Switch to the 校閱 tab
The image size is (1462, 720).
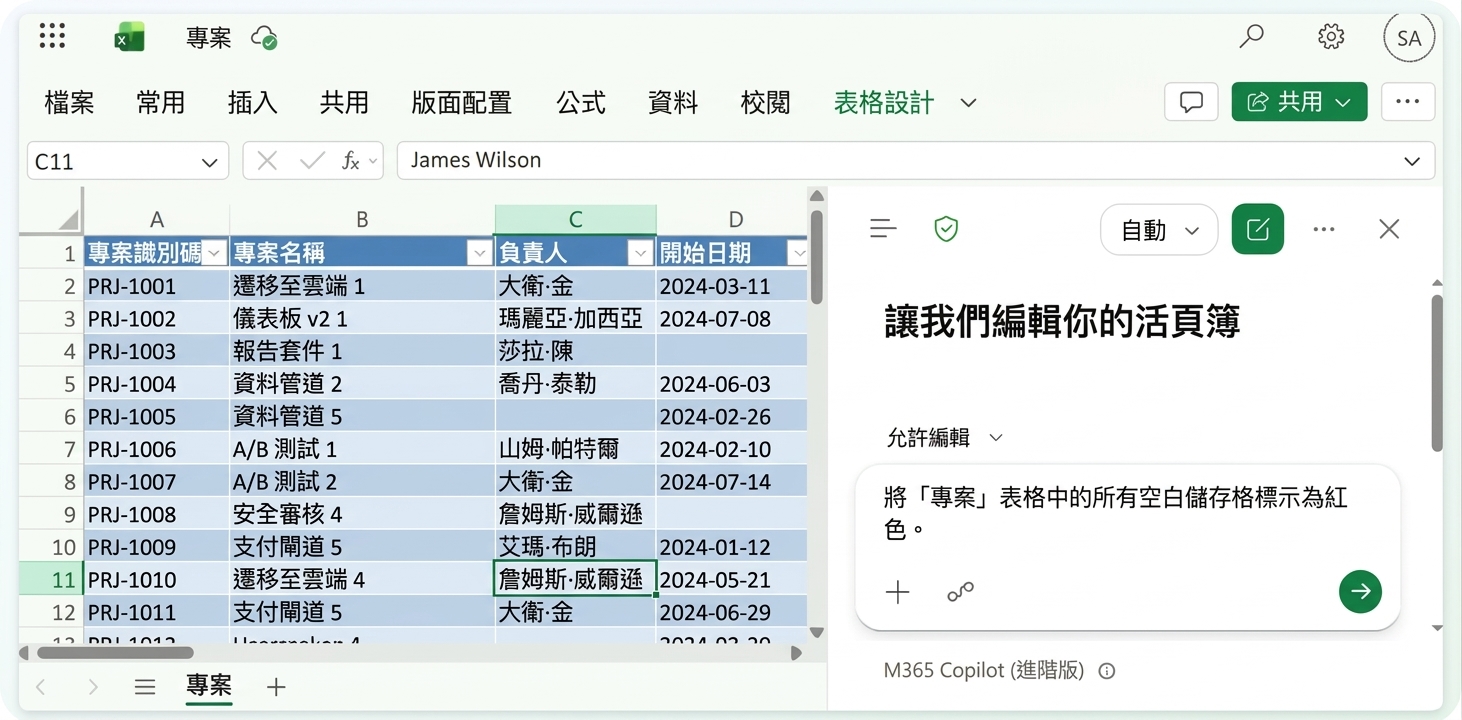pos(766,102)
